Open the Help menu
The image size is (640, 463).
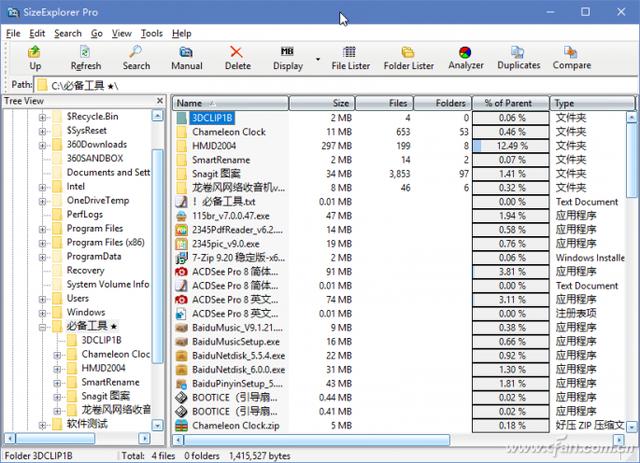(x=182, y=33)
